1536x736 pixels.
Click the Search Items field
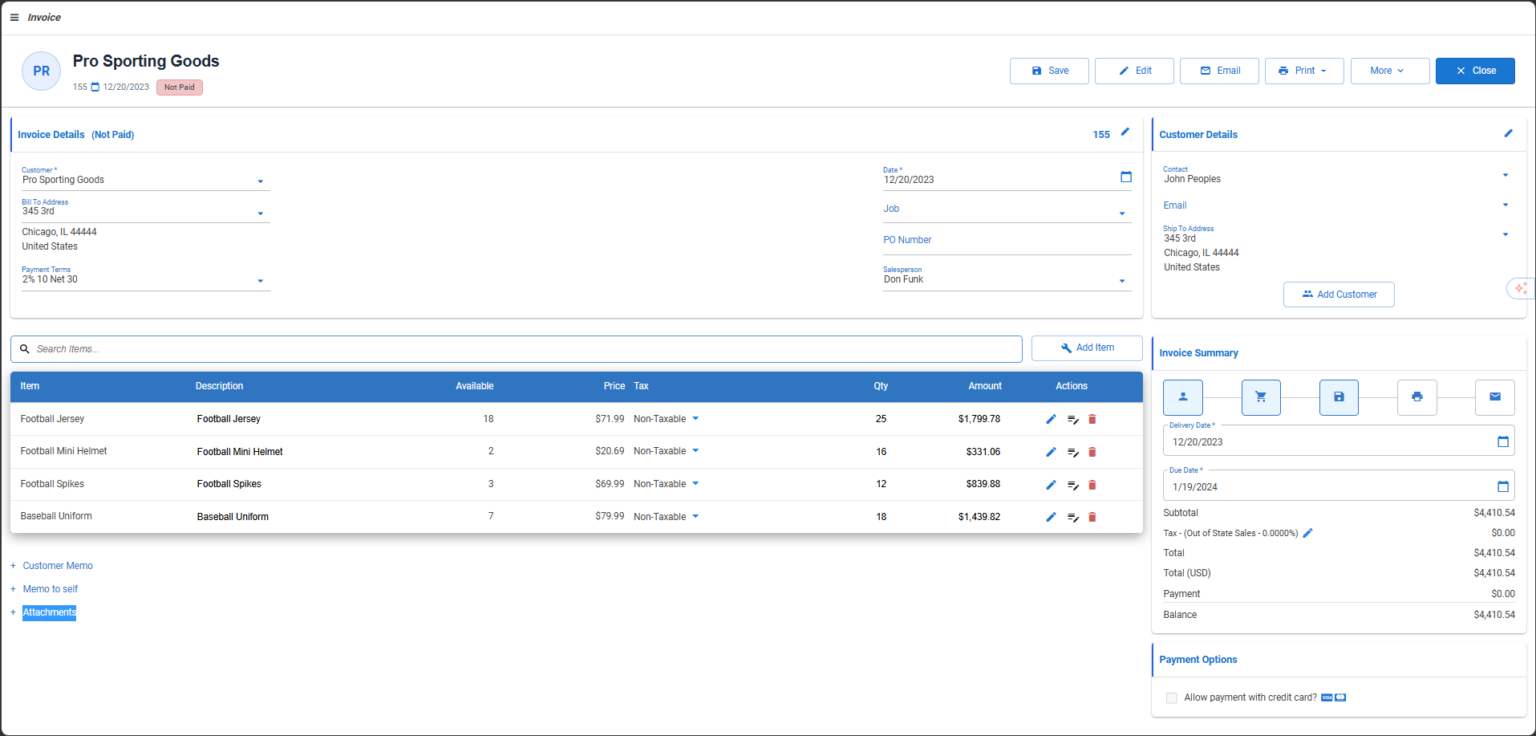(x=516, y=349)
